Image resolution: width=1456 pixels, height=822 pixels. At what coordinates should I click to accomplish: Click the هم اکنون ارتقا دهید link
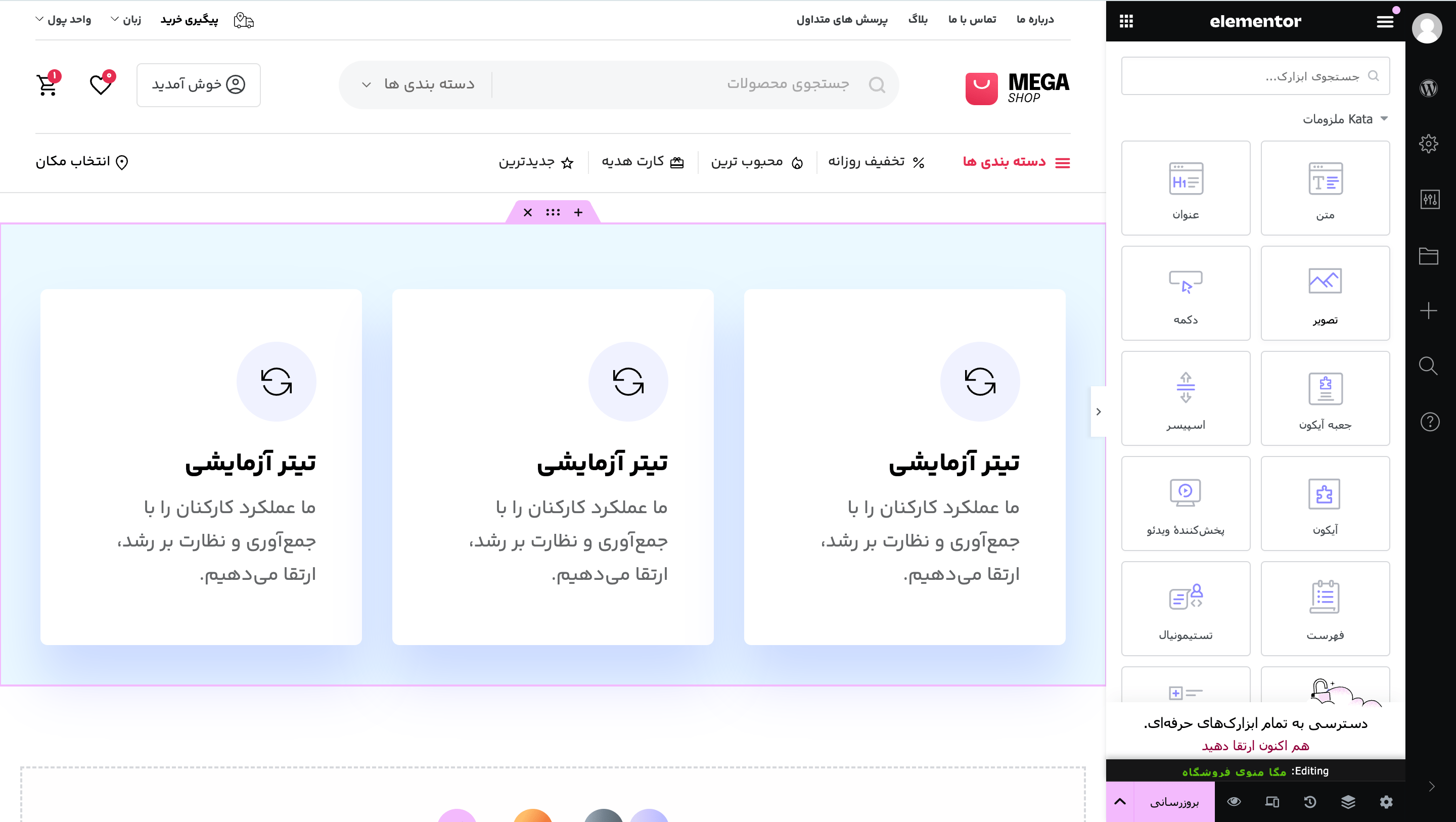pyautogui.click(x=1255, y=746)
